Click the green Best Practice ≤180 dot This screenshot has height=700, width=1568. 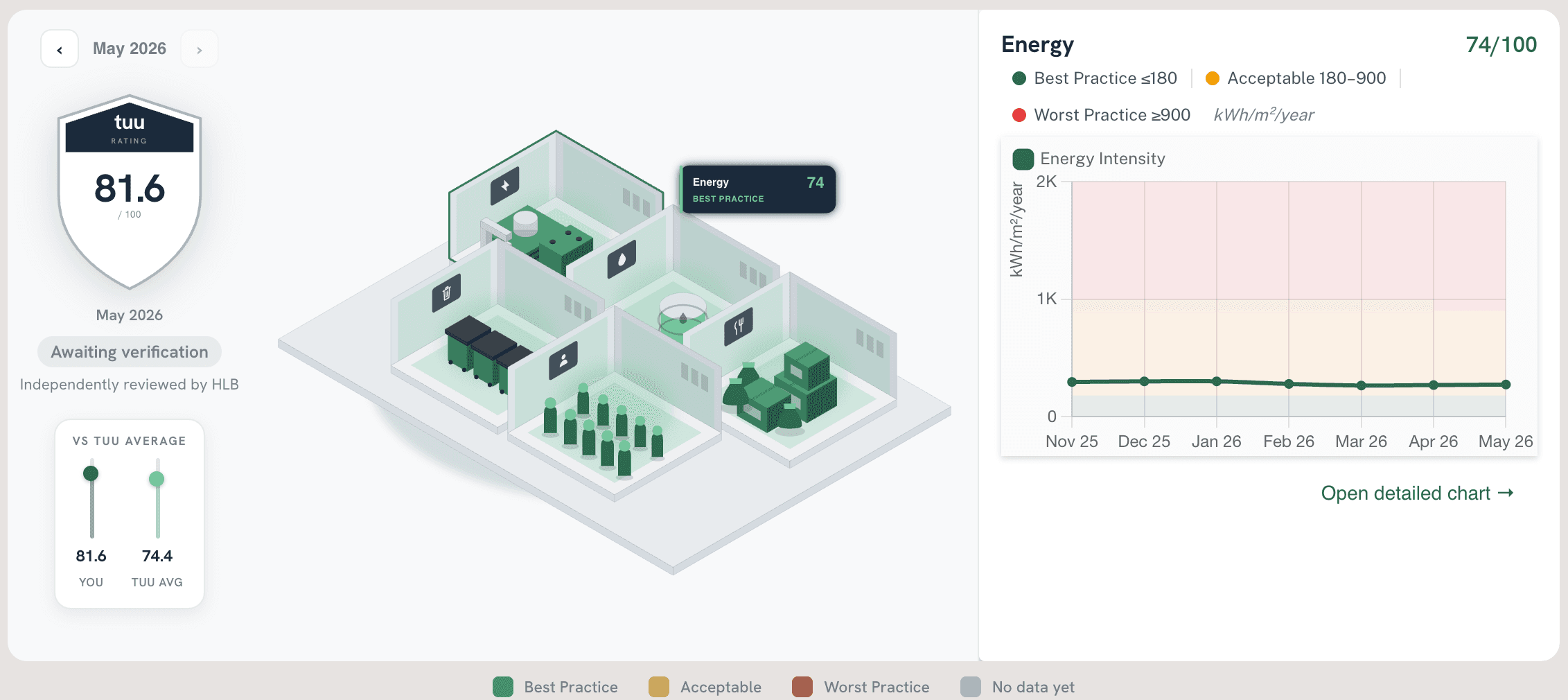[x=1019, y=78]
